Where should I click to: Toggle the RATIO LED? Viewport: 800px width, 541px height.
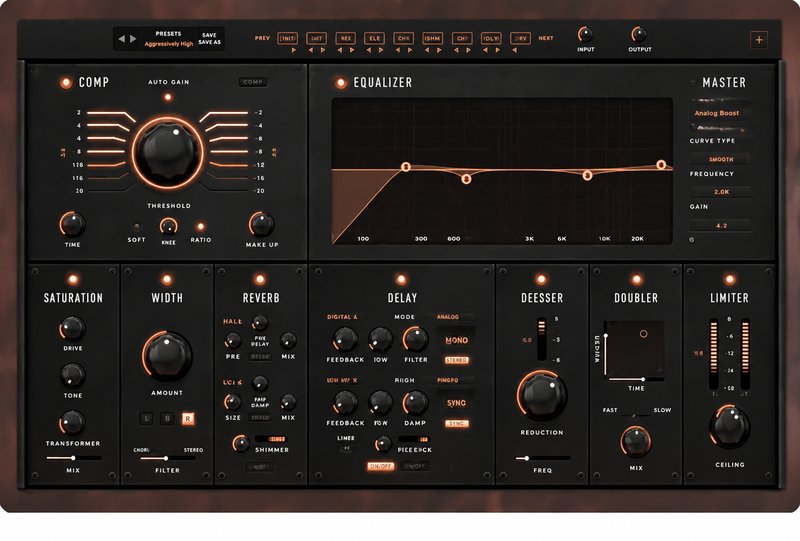[201, 226]
